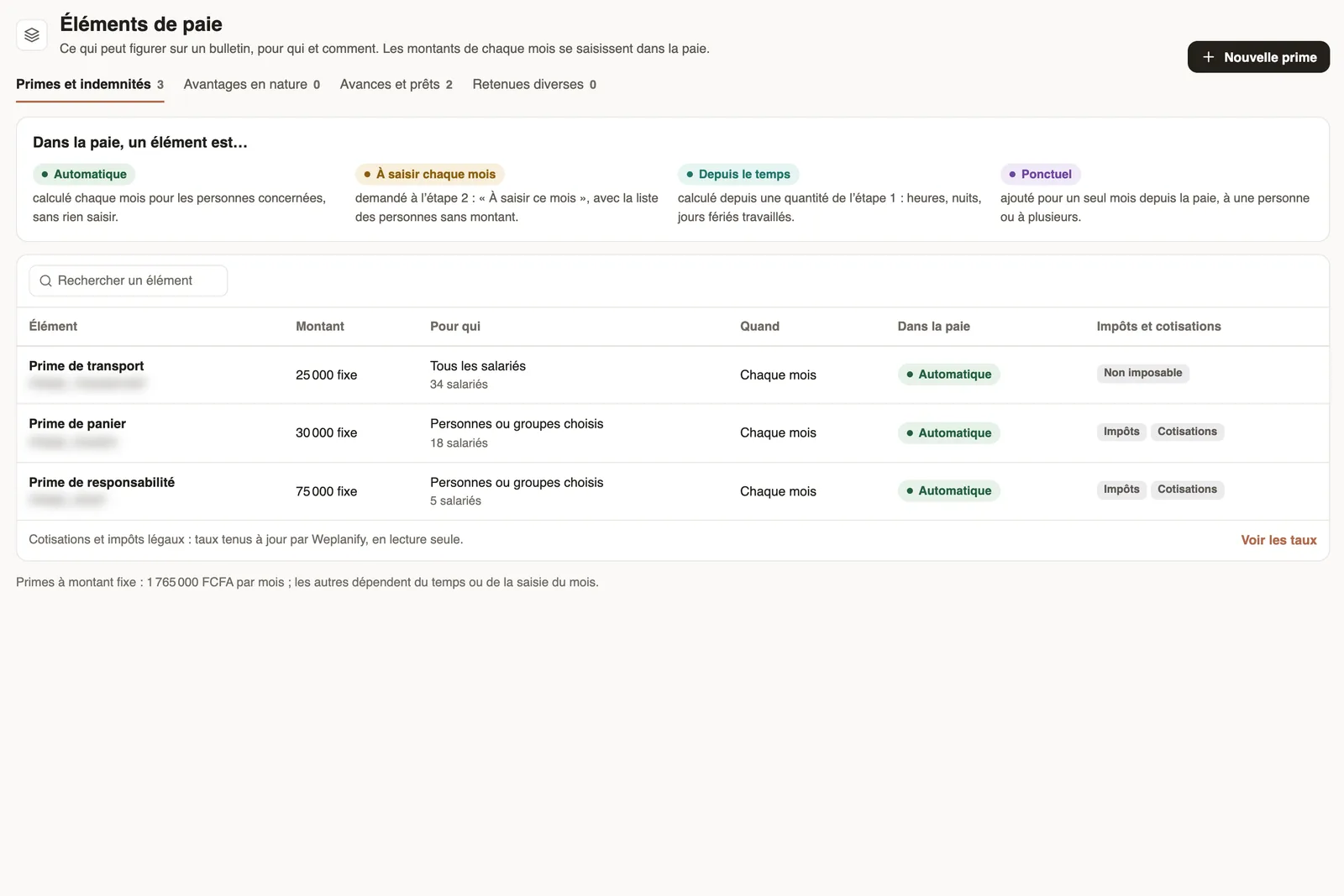Click the Dans la paie column header

coord(933,327)
